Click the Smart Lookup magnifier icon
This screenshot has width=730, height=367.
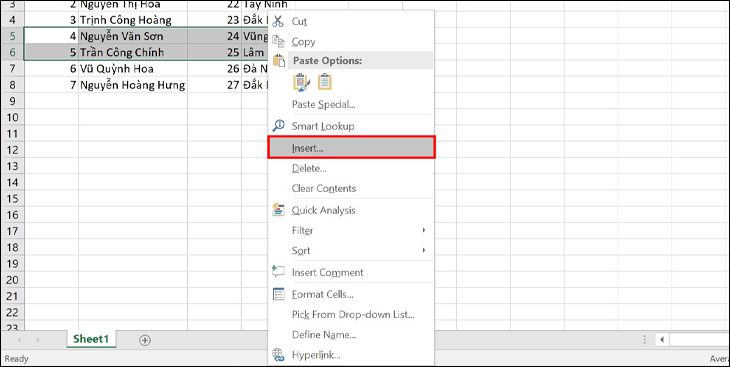278,126
